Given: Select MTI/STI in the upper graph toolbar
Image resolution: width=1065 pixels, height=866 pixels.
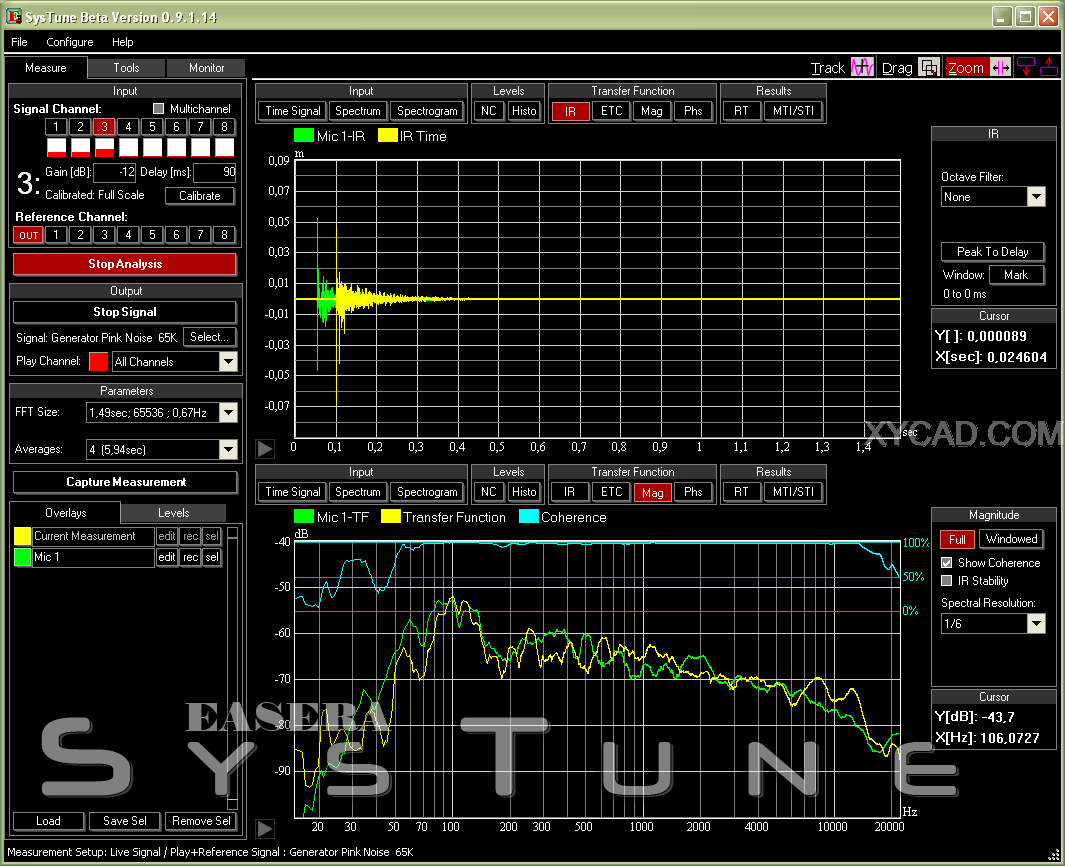Looking at the screenshot, I should pos(793,111).
